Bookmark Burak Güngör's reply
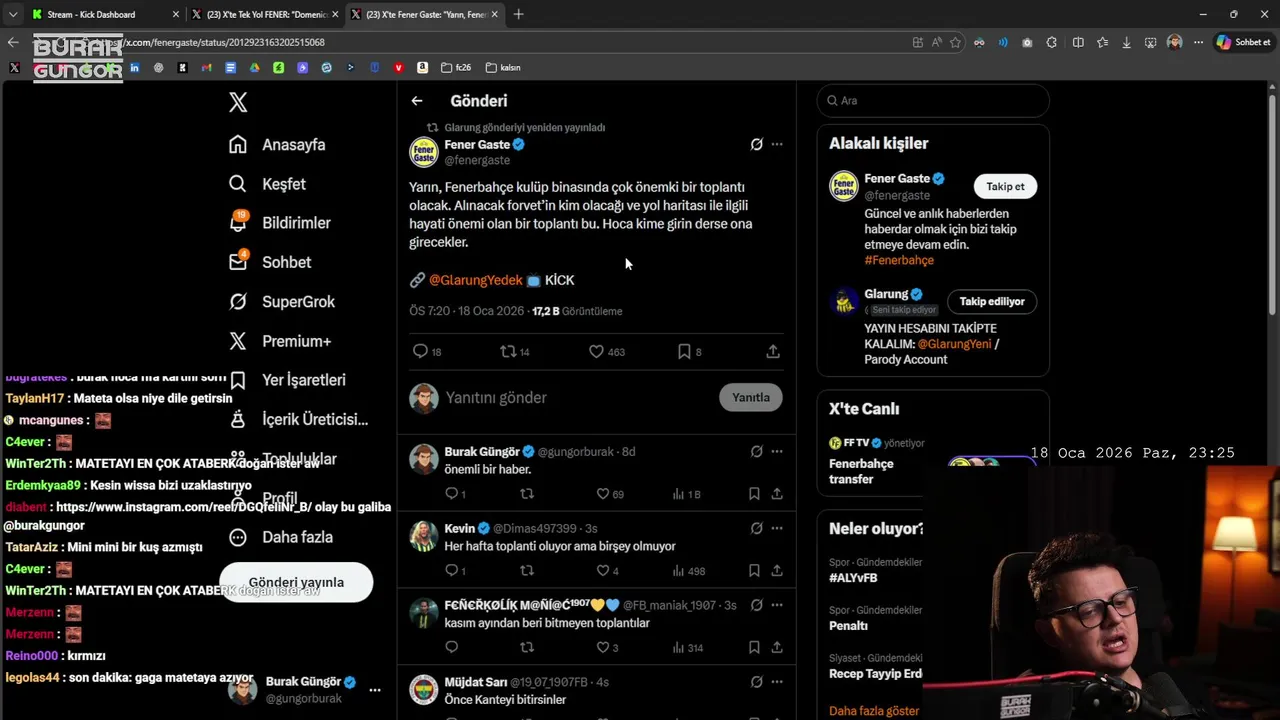 point(754,494)
